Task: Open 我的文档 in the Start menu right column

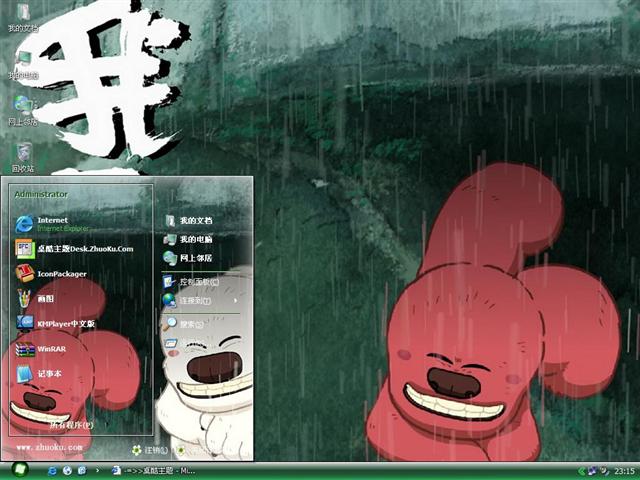Action: (188, 220)
